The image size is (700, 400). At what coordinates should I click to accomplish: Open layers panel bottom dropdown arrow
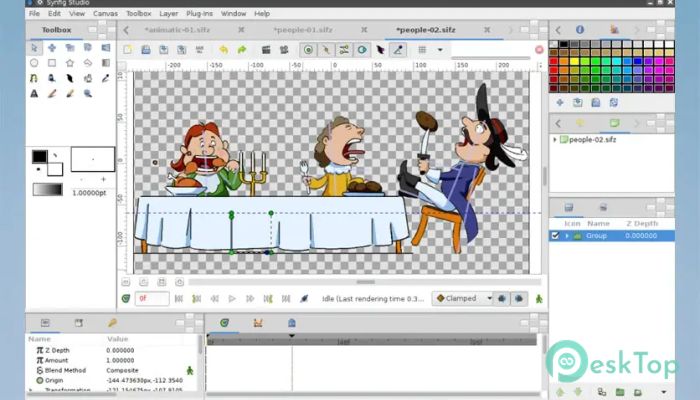(x=664, y=392)
